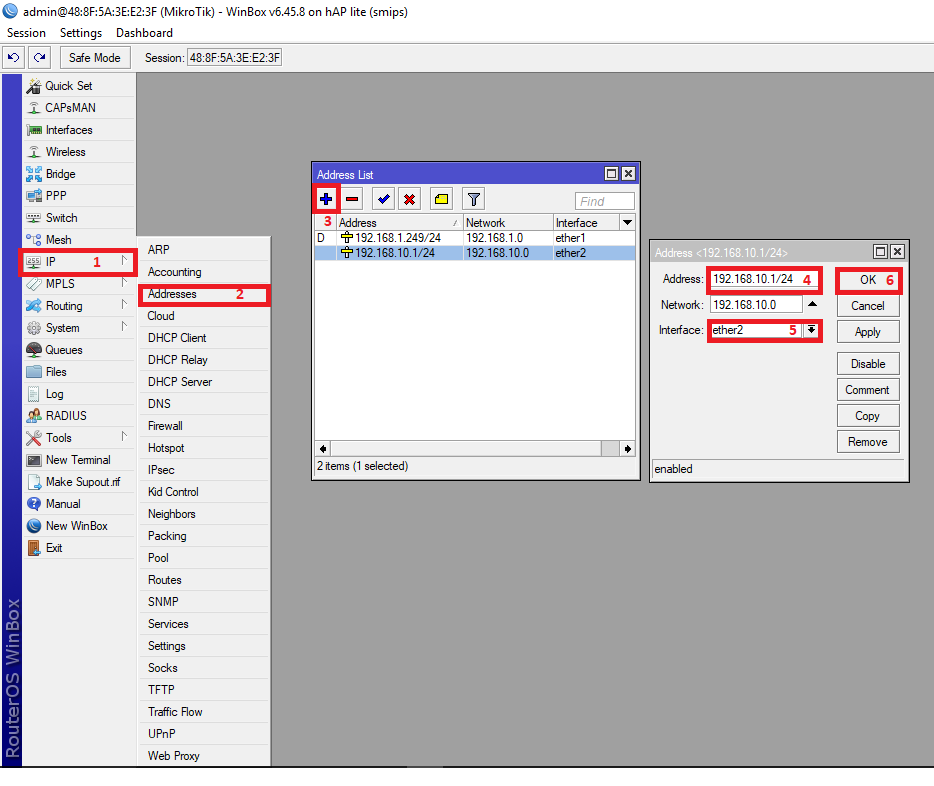Select the 192.168.1.249/24 address row
The image size is (934, 786).
pos(475,238)
